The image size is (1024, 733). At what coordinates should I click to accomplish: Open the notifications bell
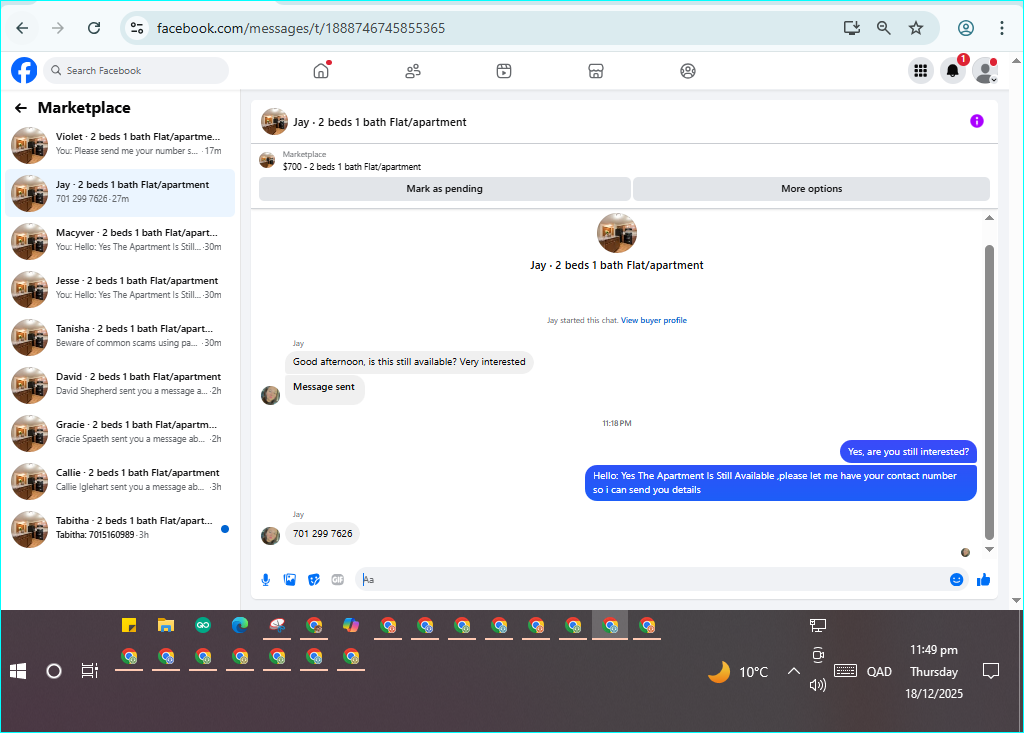953,71
